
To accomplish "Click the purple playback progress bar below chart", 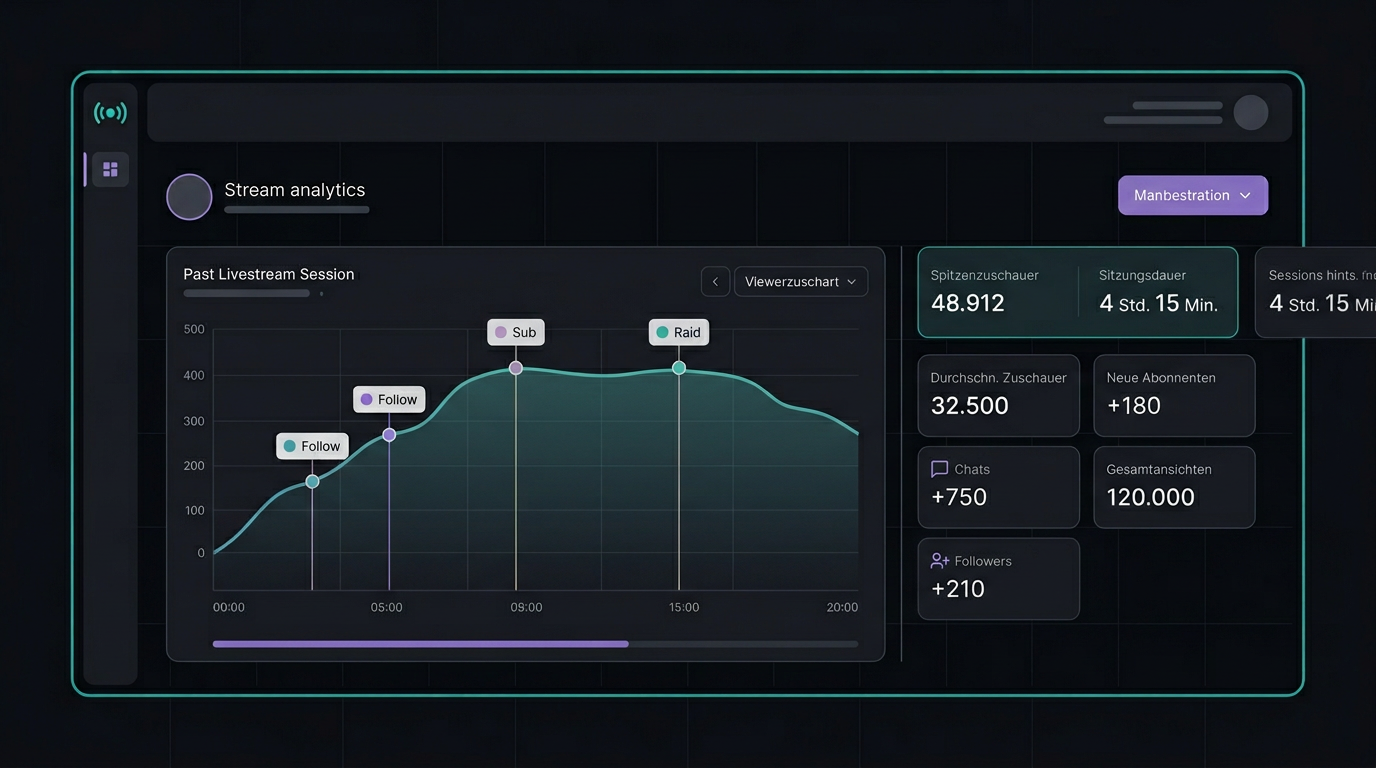I will coord(420,643).
